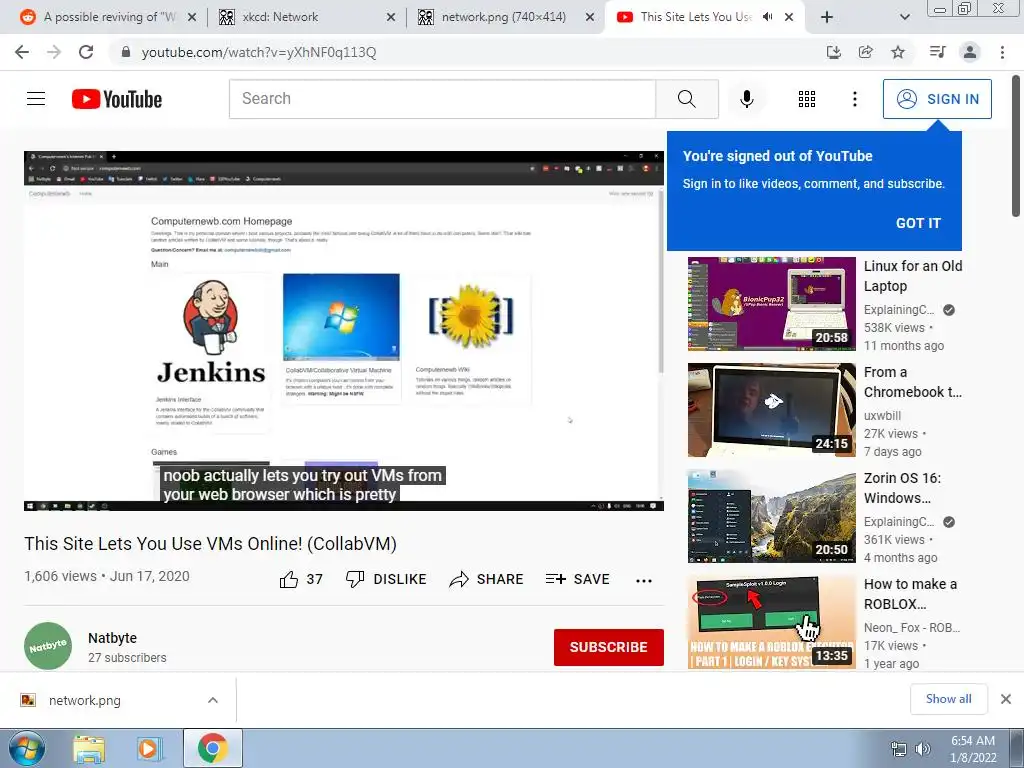Launch Windows Media Player from taskbar
The image size is (1024, 768).
148,750
